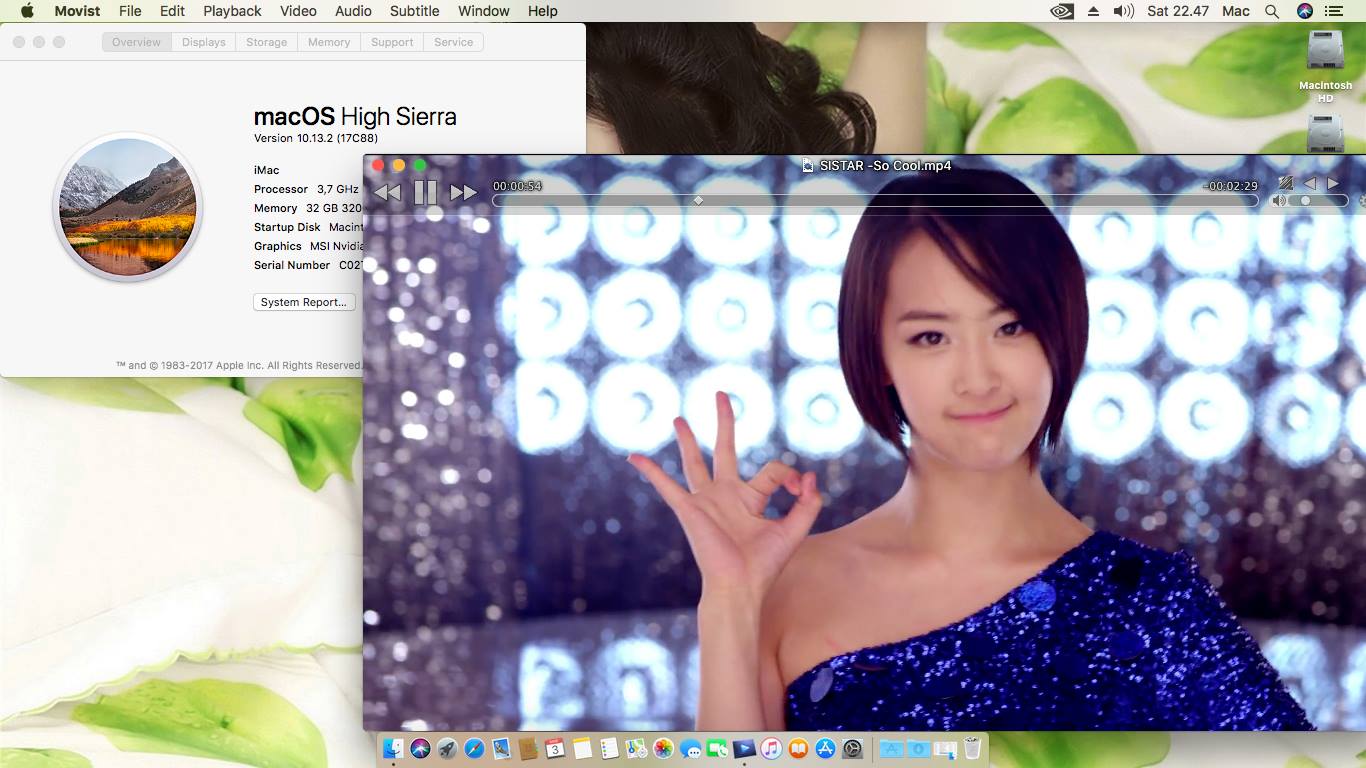Open the File menu
The width and height of the screenshot is (1366, 768).
point(130,11)
